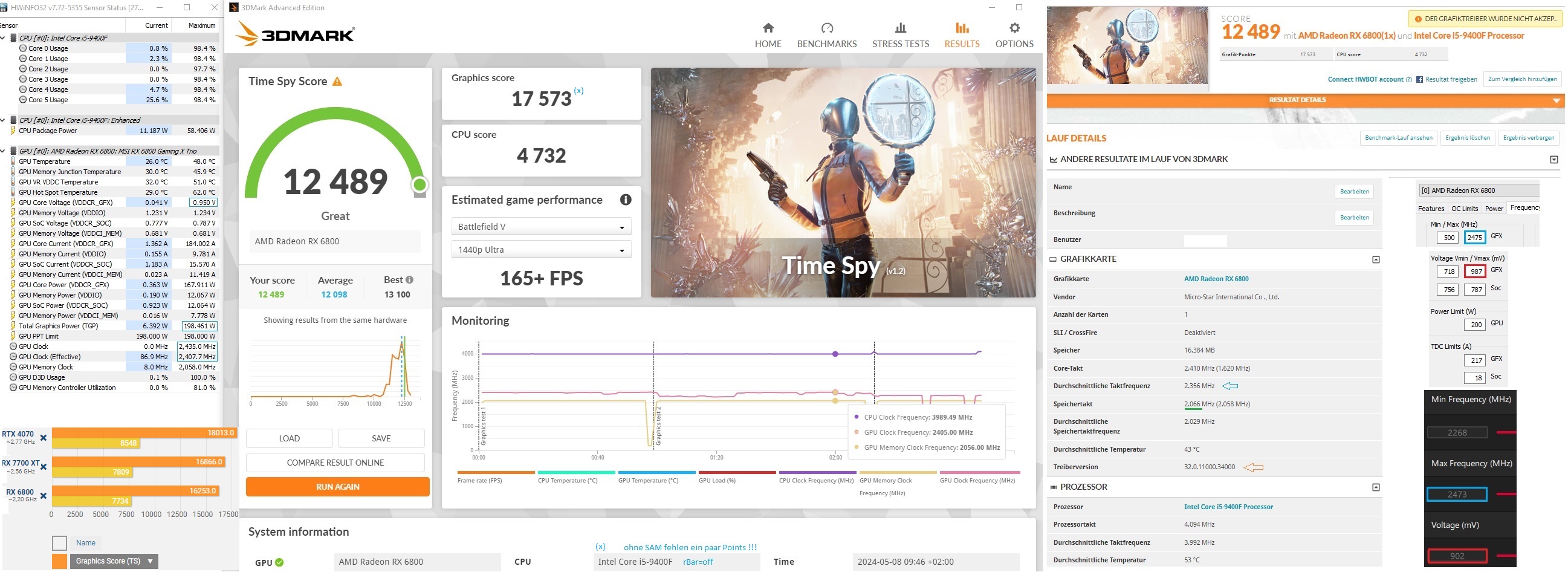Toggle GPU Memory Clock Frequency in Monitoring legend
This screenshot has width=1568, height=572.
click(898, 483)
